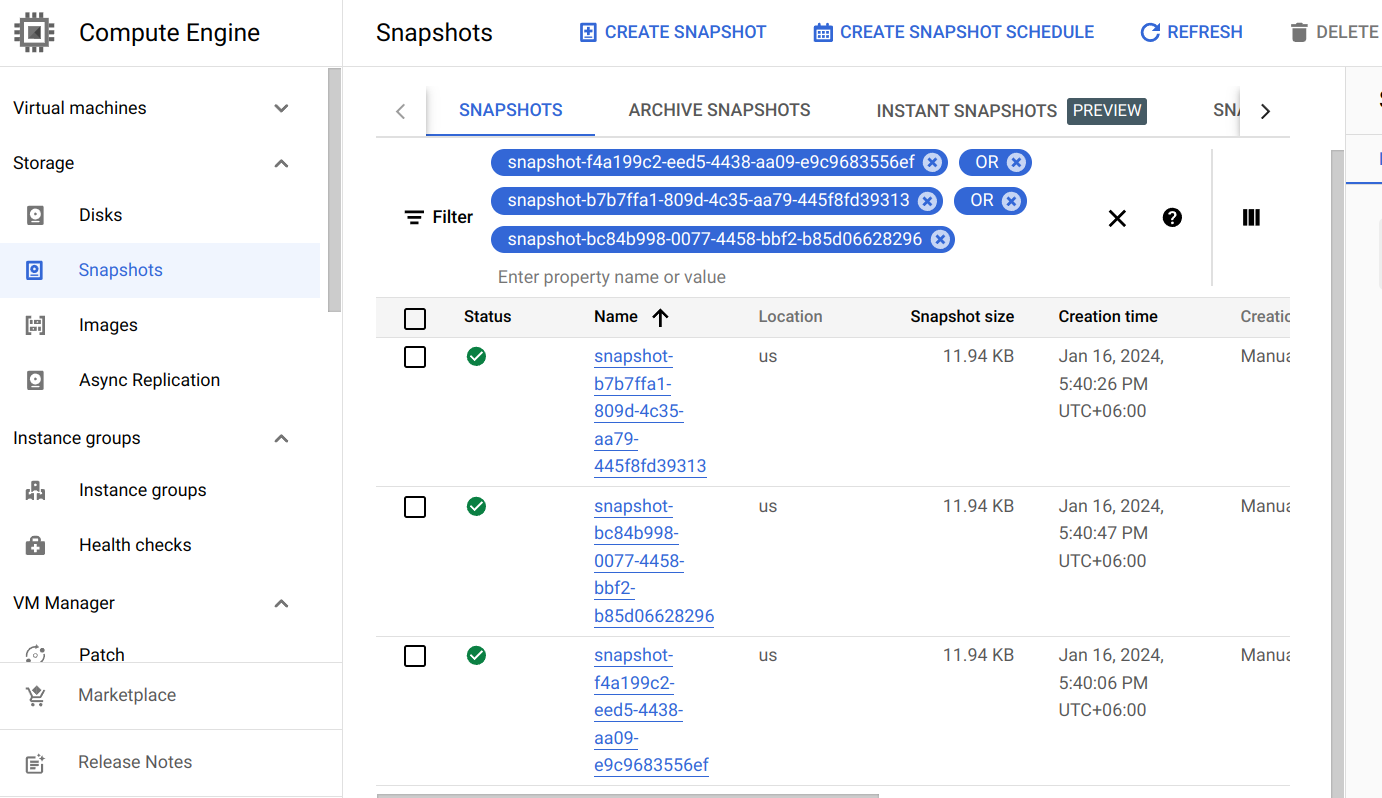Toggle the select-all snapshots checkbox
1382x798 pixels.
415,318
